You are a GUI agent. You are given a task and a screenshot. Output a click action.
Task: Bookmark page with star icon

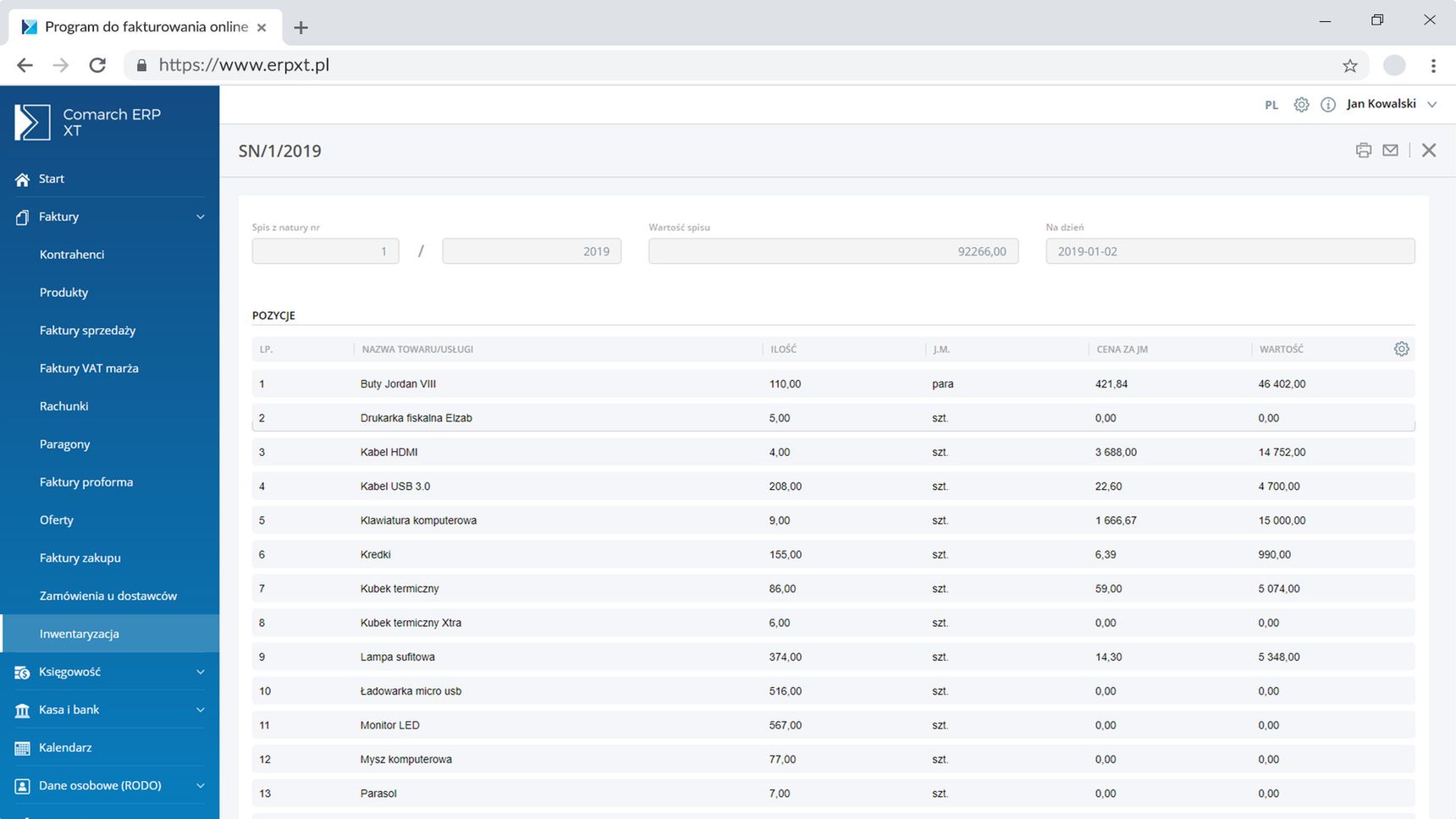pyautogui.click(x=1350, y=65)
